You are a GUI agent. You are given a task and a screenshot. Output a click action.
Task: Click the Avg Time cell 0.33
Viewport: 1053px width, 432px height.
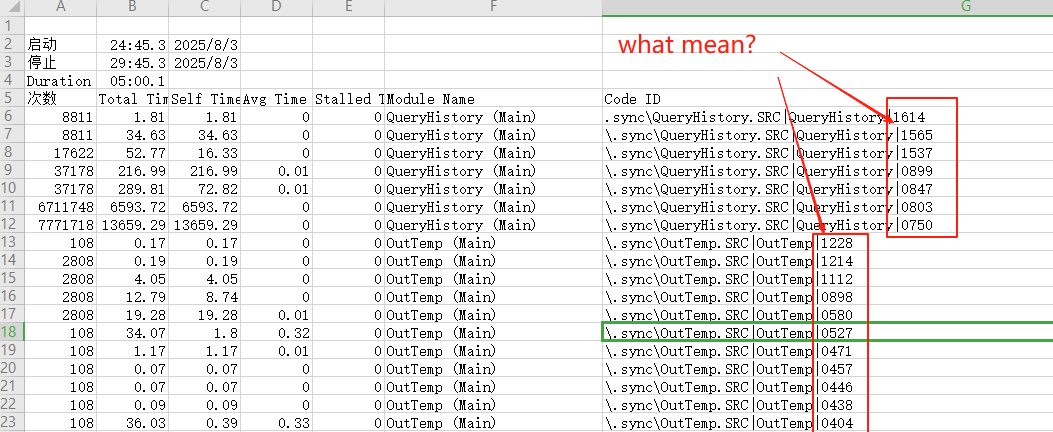276,423
